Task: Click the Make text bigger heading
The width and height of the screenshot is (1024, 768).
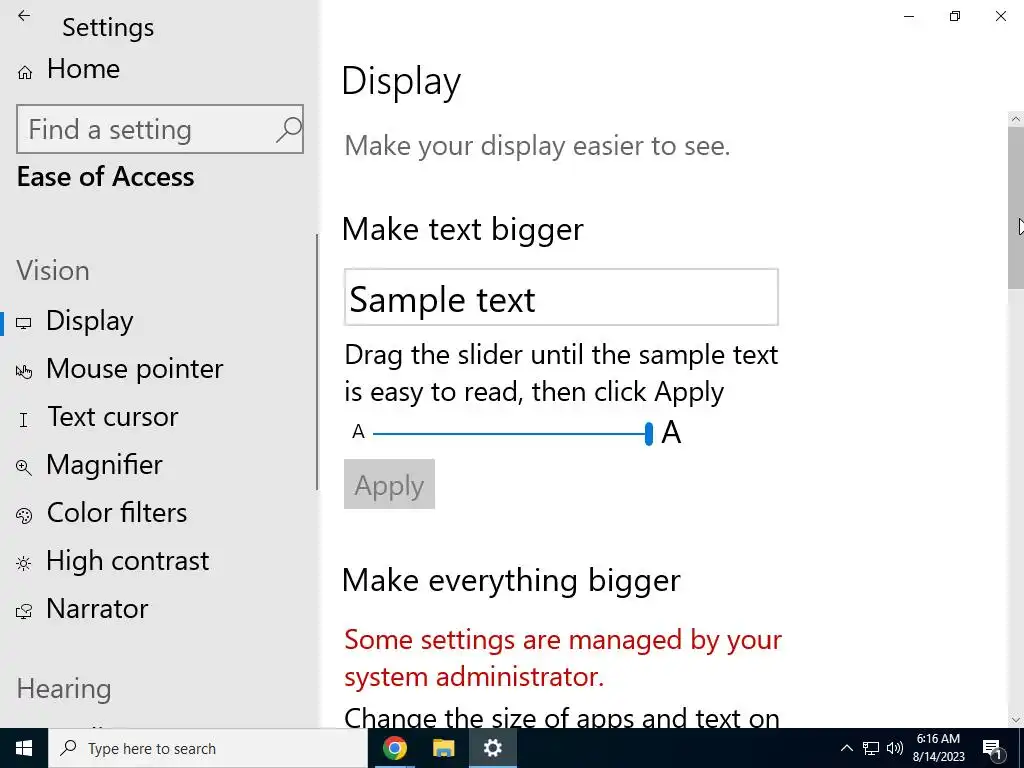Action: [462, 229]
